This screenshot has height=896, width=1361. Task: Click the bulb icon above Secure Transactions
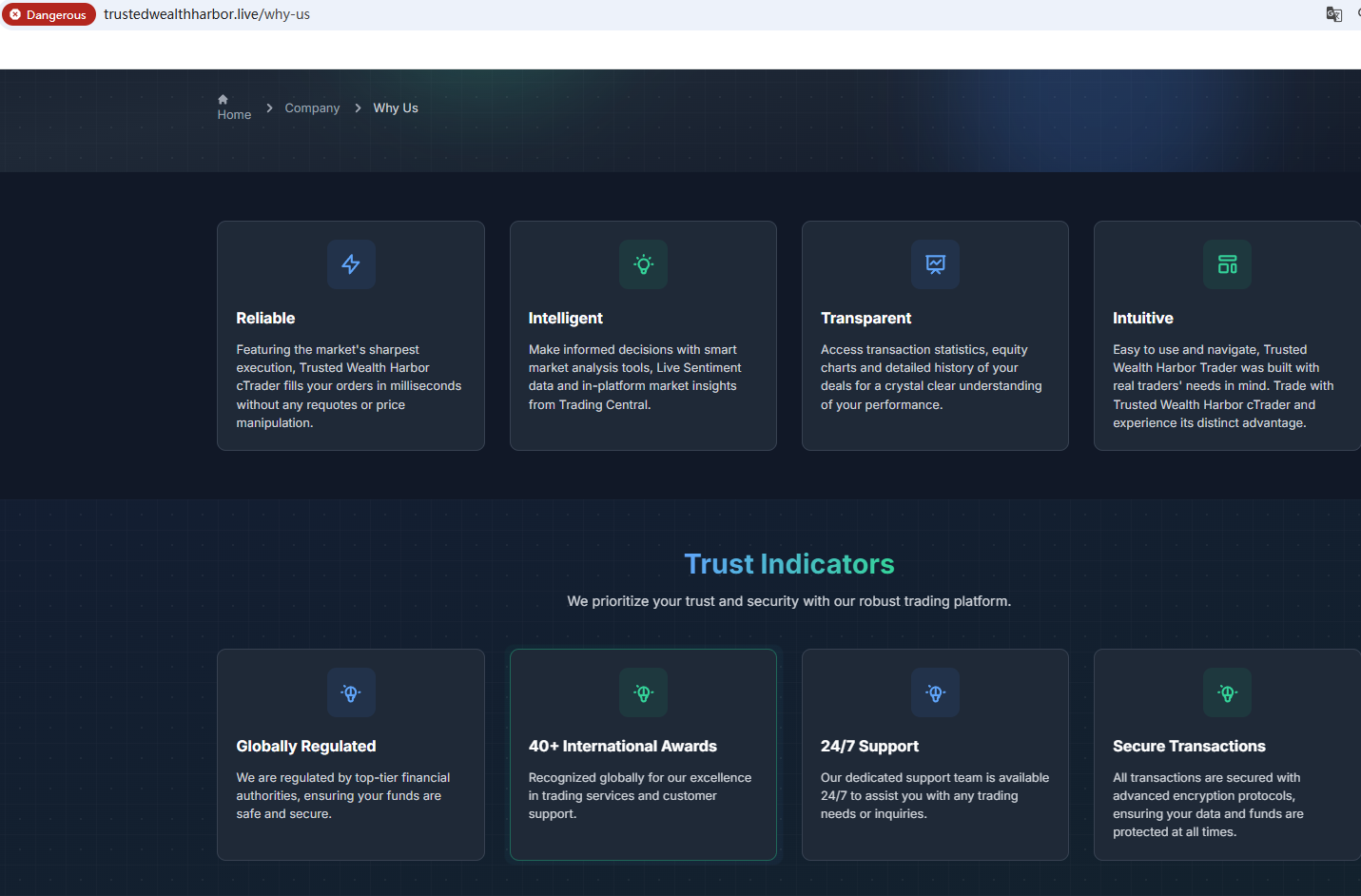pyautogui.click(x=1227, y=692)
